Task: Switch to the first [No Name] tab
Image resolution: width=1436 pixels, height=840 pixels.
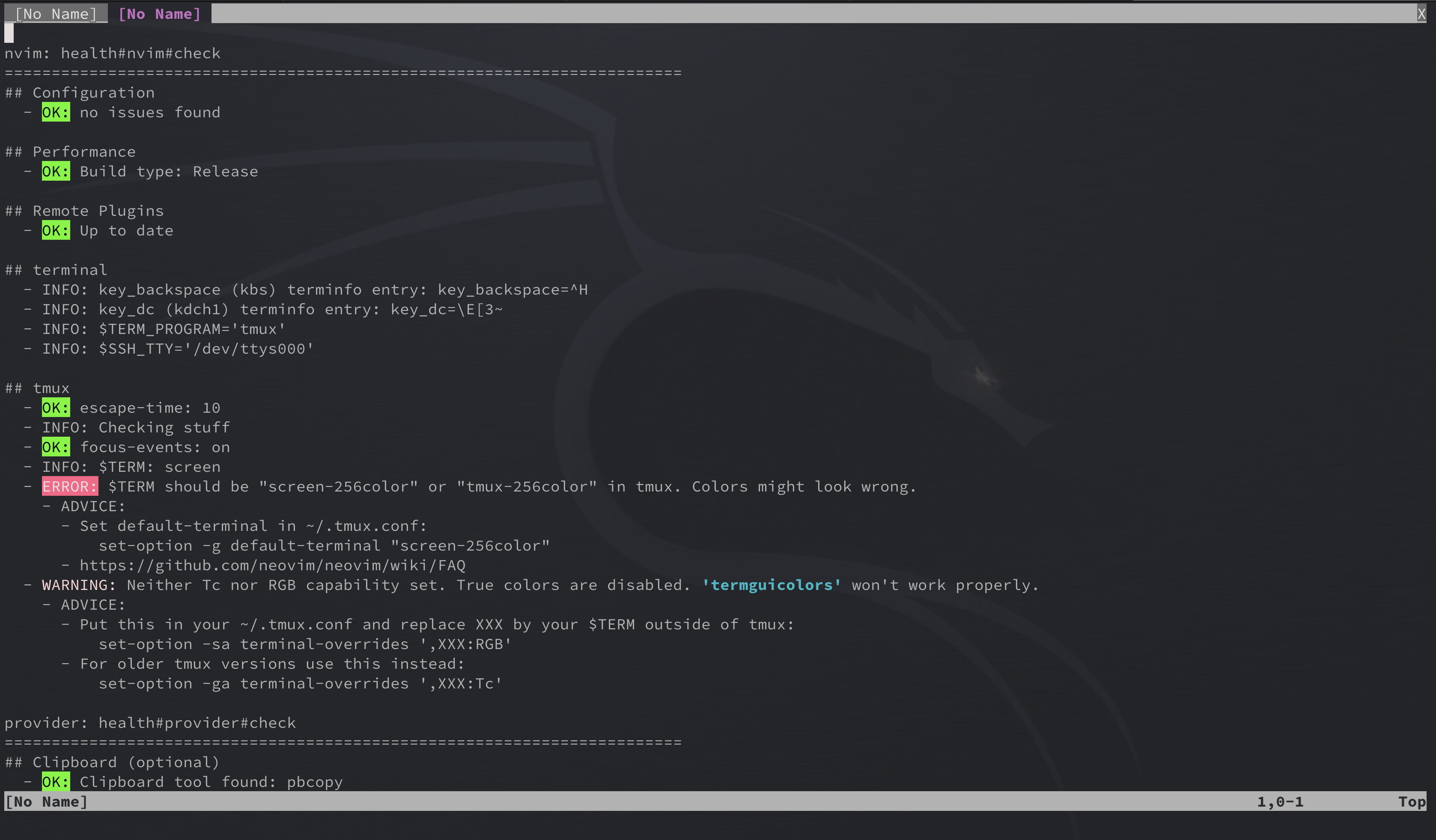Action: click(x=56, y=14)
